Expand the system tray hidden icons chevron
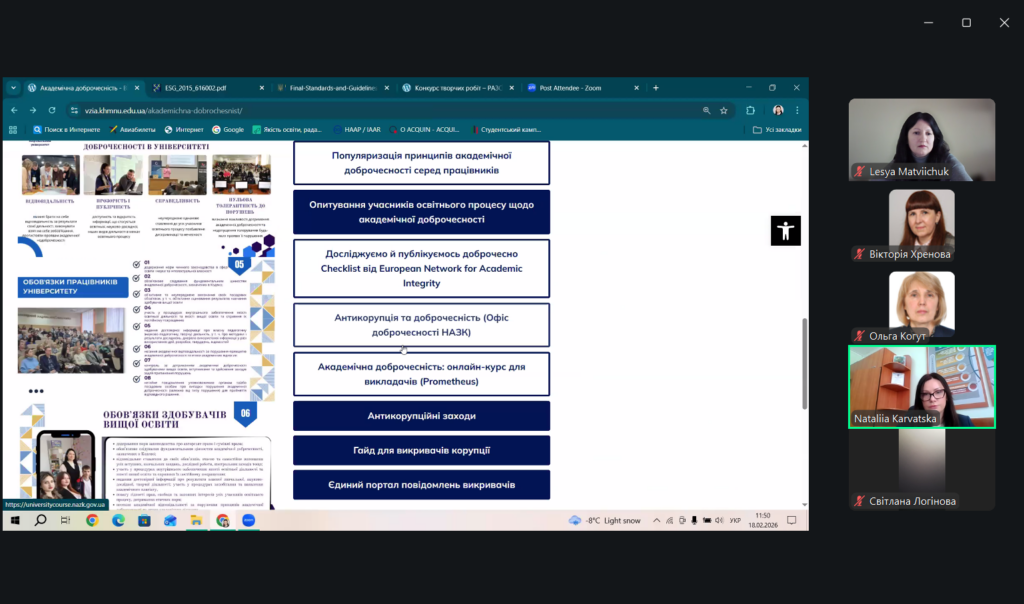The image size is (1024, 604). pyautogui.click(x=657, y=520)
